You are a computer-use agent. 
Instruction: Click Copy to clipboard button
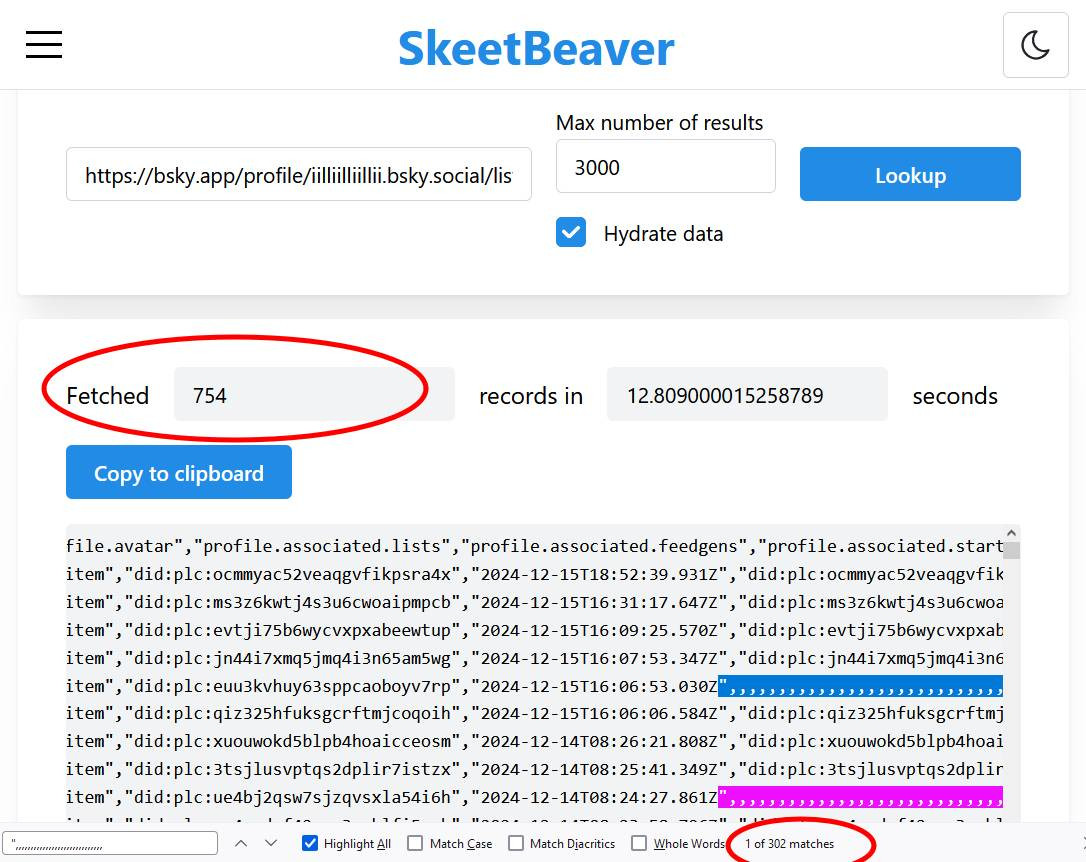pyautogui.click(x=179, y=472)
